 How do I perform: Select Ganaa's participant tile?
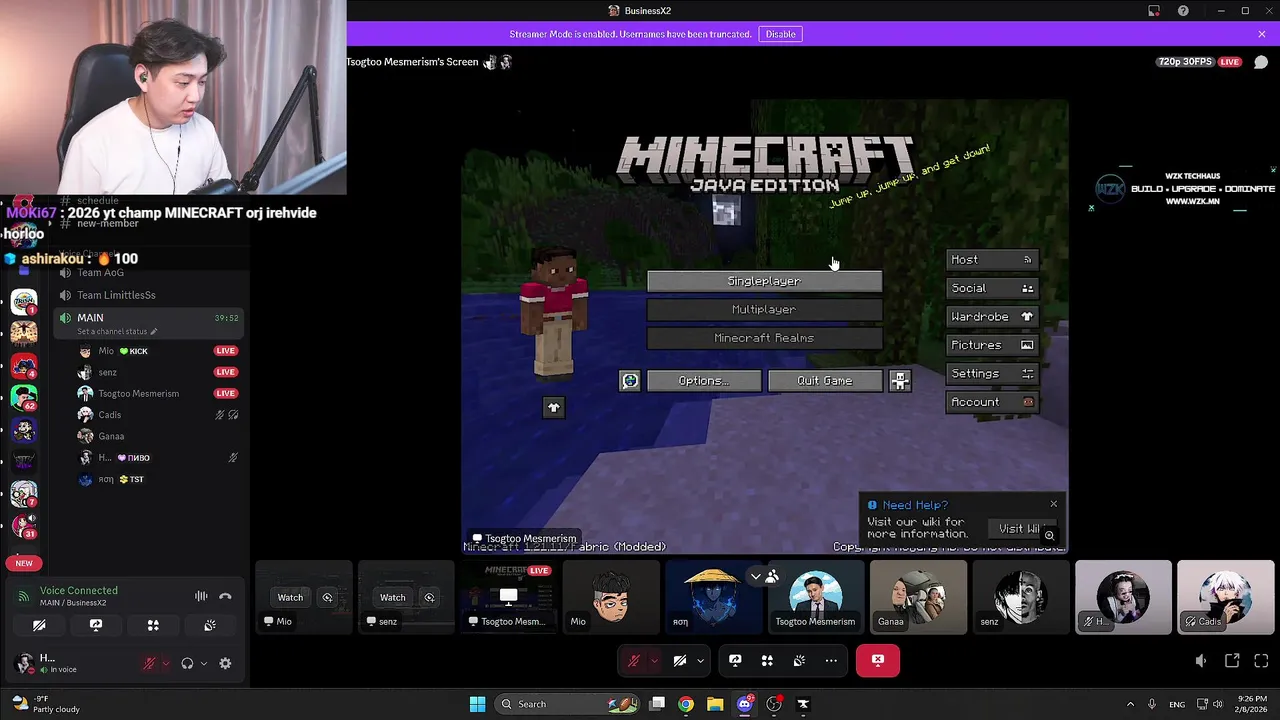coord(918,597)
